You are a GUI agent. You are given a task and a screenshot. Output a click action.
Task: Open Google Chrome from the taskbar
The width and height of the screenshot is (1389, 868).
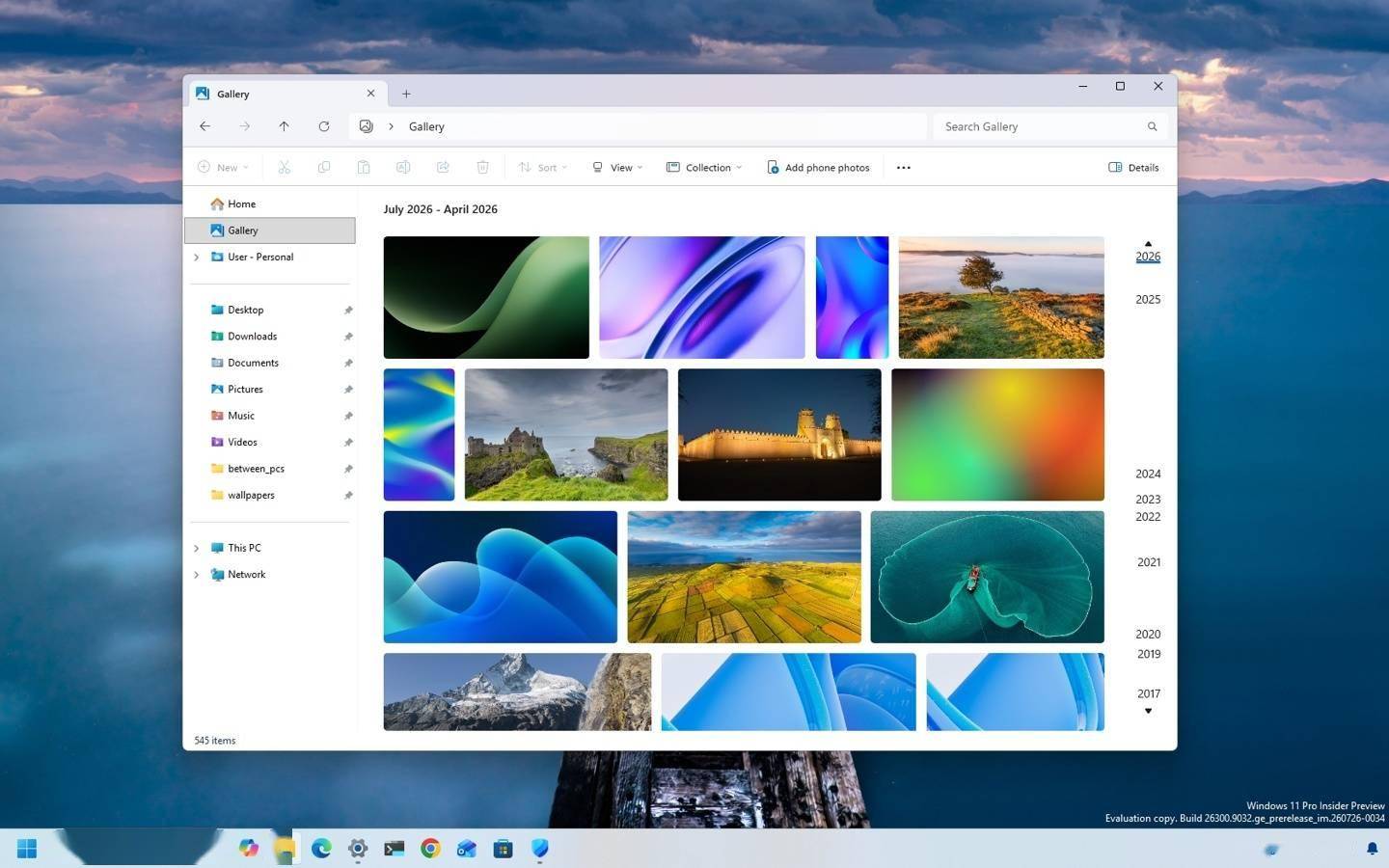pos(430,848)
